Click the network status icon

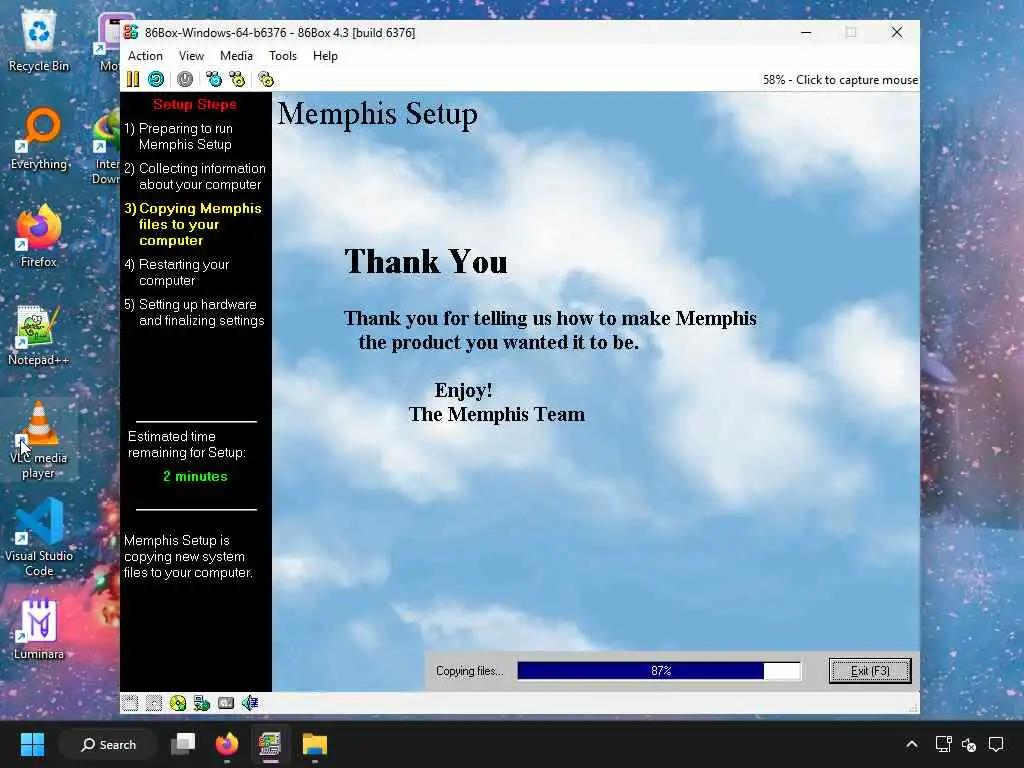click(x=202, y=703)
